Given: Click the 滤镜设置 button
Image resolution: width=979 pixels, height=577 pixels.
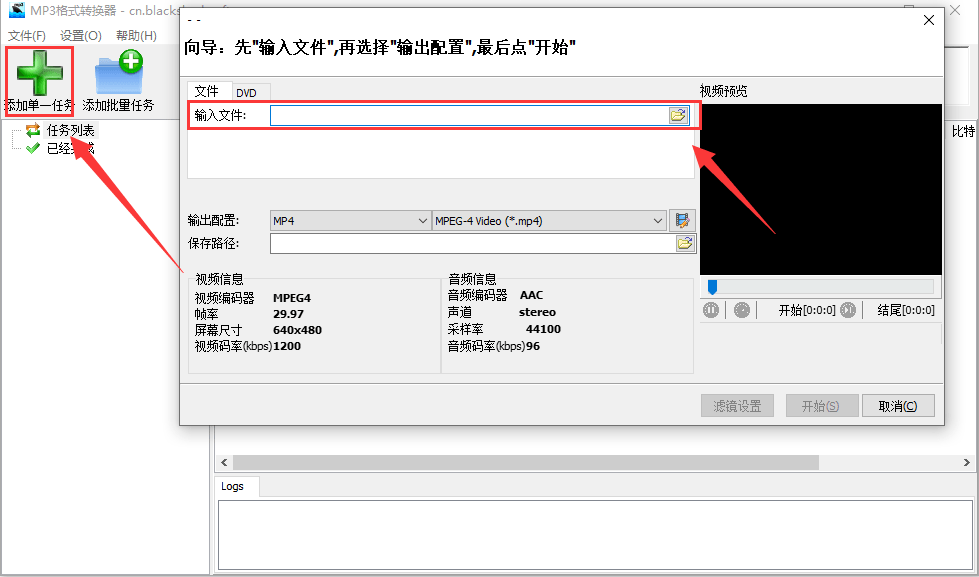Looking at the screenshot, I should (737, 405).
